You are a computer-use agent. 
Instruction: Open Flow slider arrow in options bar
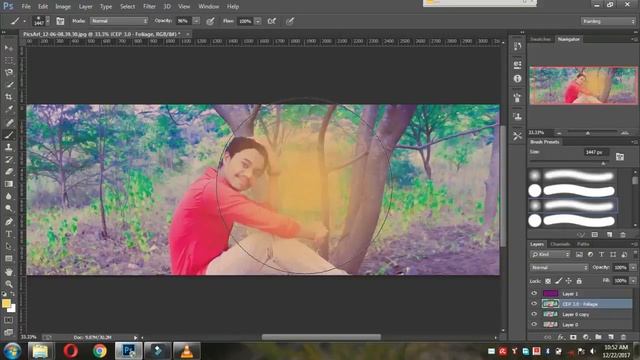[x=258, y=21]
